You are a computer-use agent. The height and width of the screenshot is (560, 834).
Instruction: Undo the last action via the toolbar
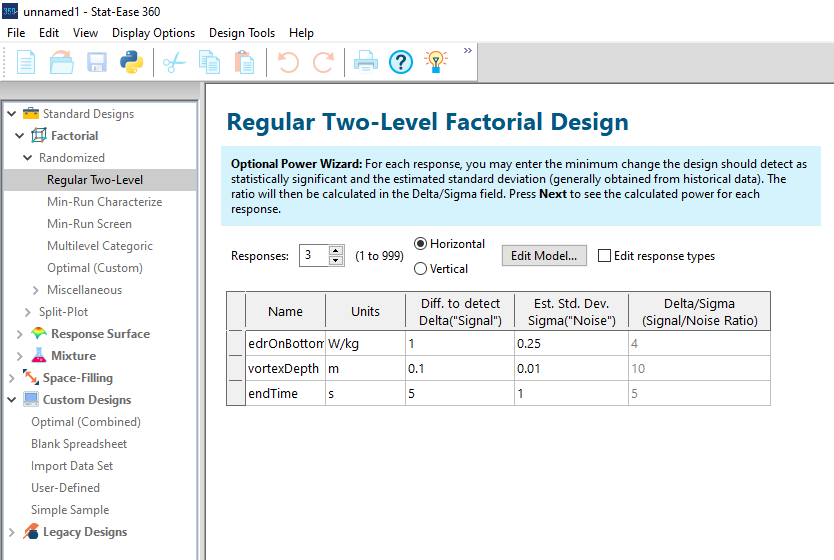coord(288,62)
